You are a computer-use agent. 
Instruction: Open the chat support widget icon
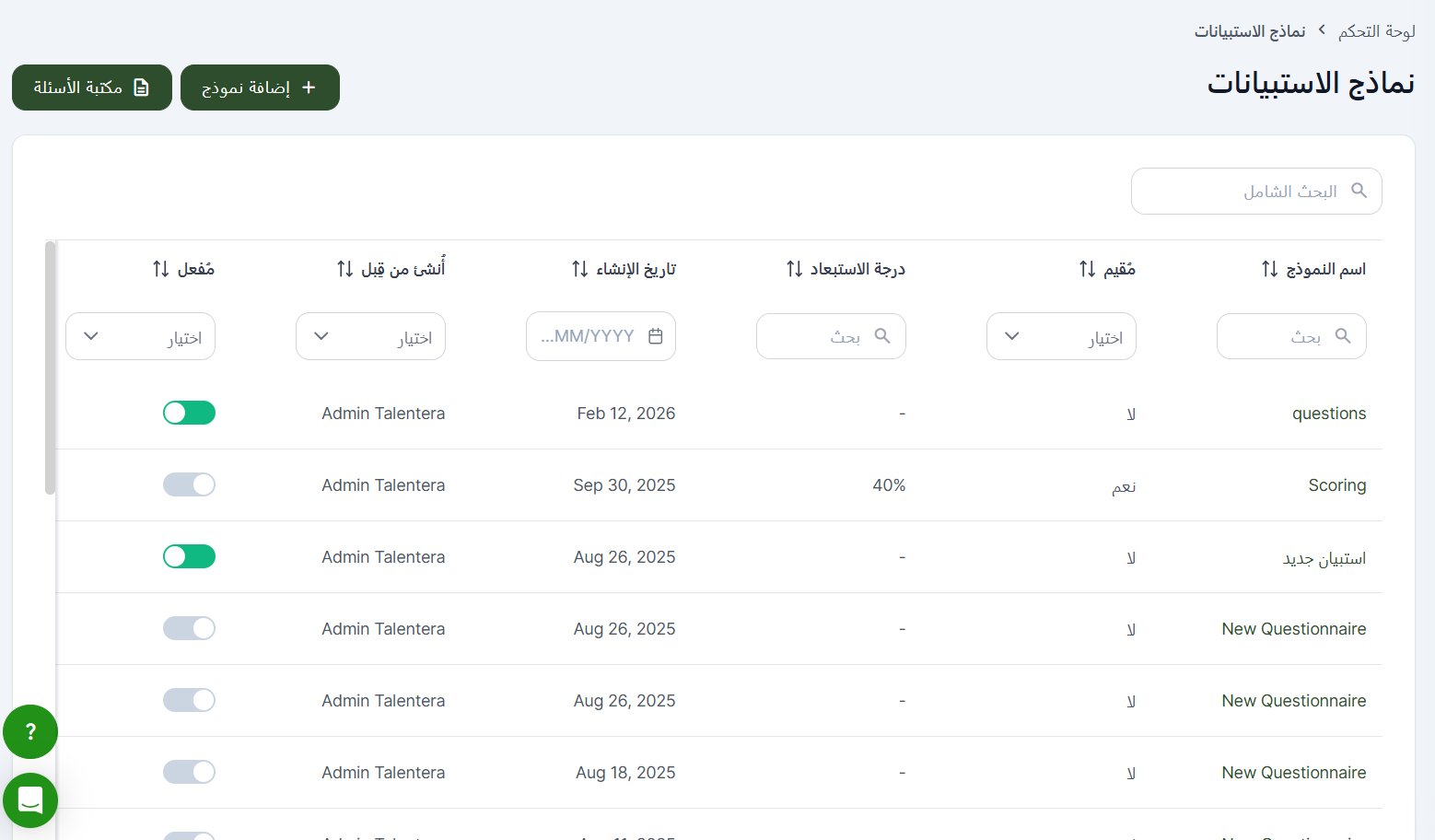click(30, 799)
